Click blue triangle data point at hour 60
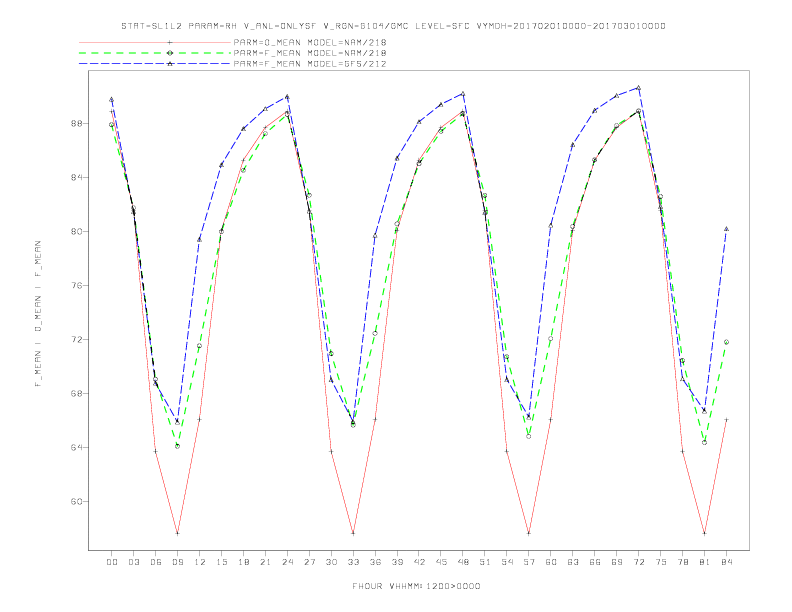The height and width of the screenshot is (612, 792). click(x=551, y=225)
